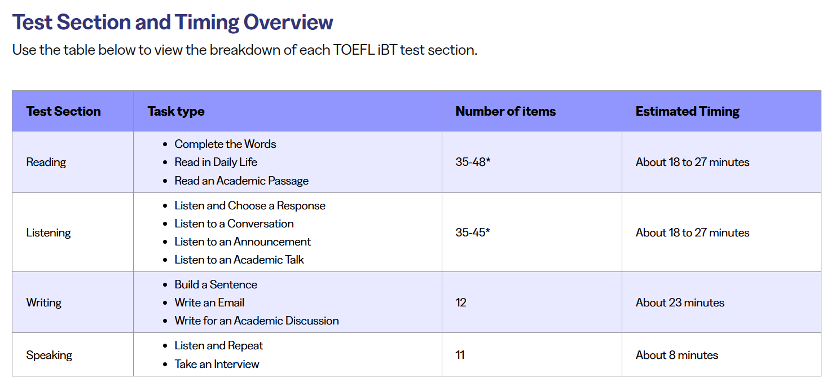This screenshot has height=386, width=832.
Task: Select the Task type column header
Action: (176, 111)
